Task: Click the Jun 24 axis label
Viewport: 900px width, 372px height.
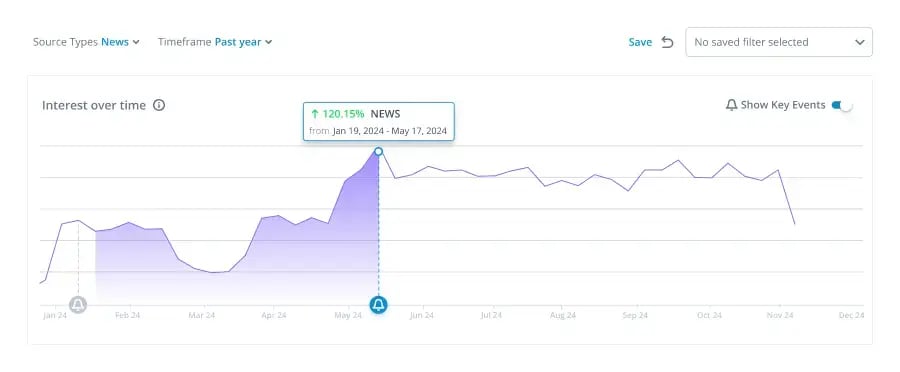Action: point(422,315)
